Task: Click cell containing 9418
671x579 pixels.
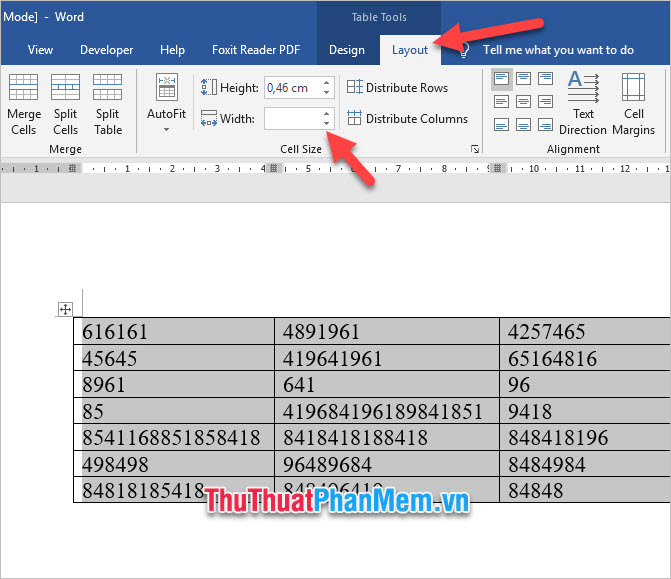Action: (585, 411)
